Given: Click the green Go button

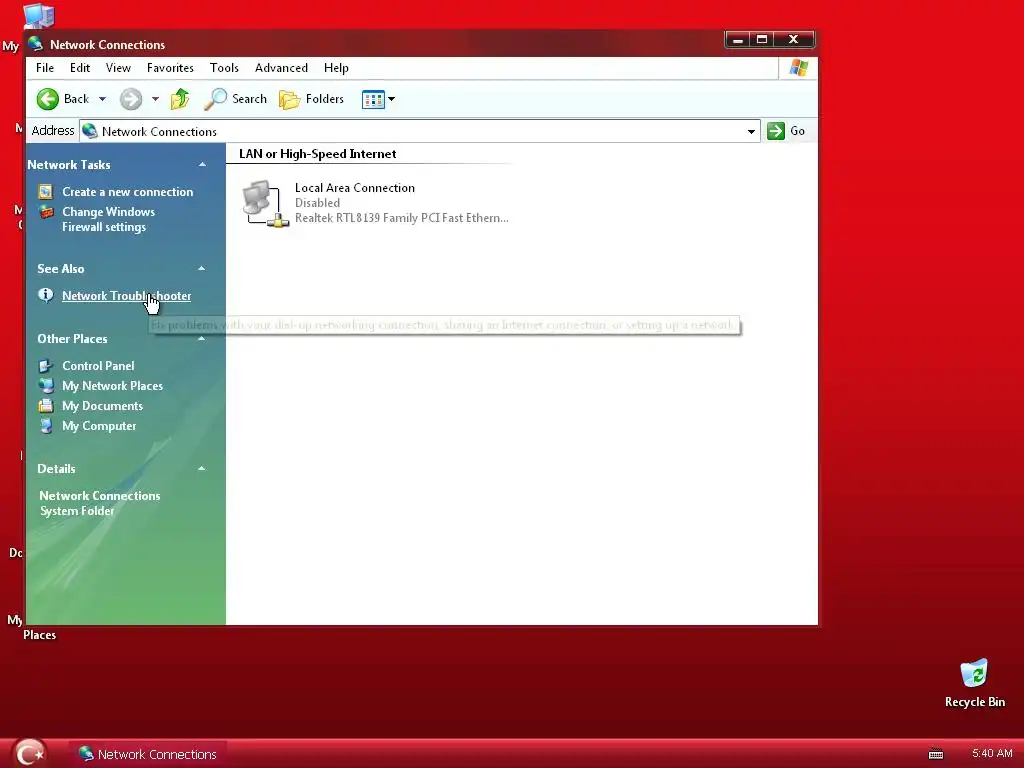Looking at the screenshot, I should click(786, 131).
